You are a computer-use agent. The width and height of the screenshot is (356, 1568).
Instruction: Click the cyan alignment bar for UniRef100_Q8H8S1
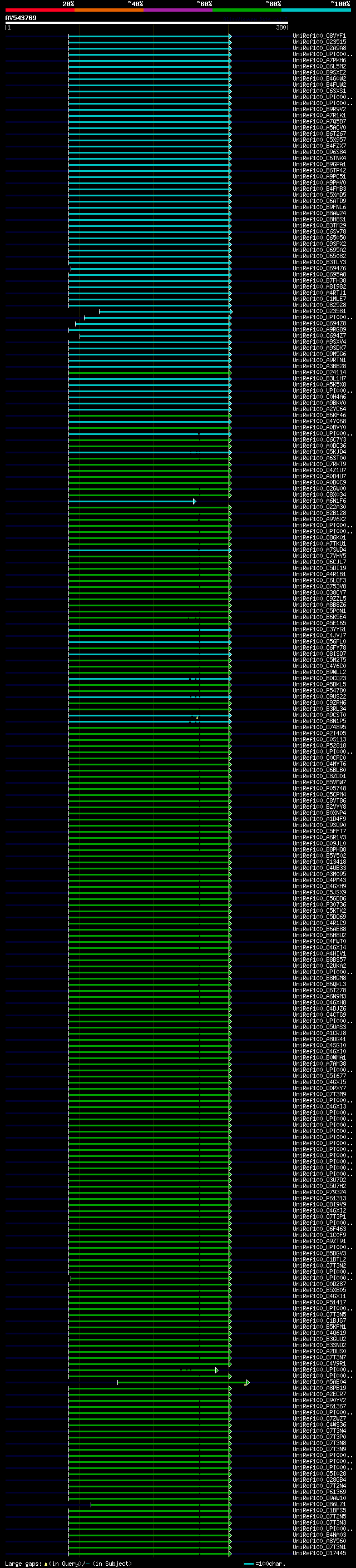150,220
